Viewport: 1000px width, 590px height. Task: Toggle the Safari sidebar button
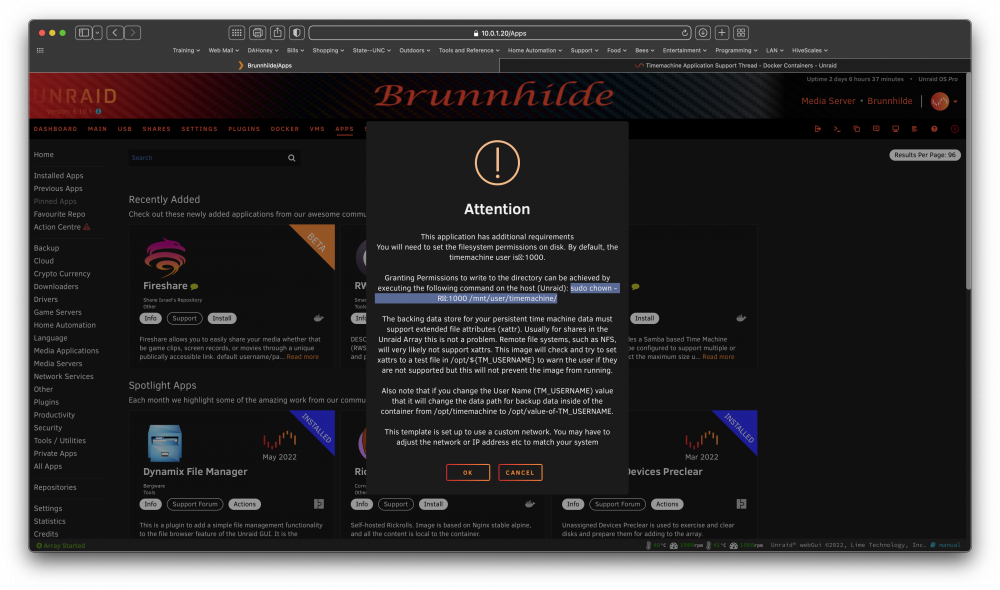83,33
